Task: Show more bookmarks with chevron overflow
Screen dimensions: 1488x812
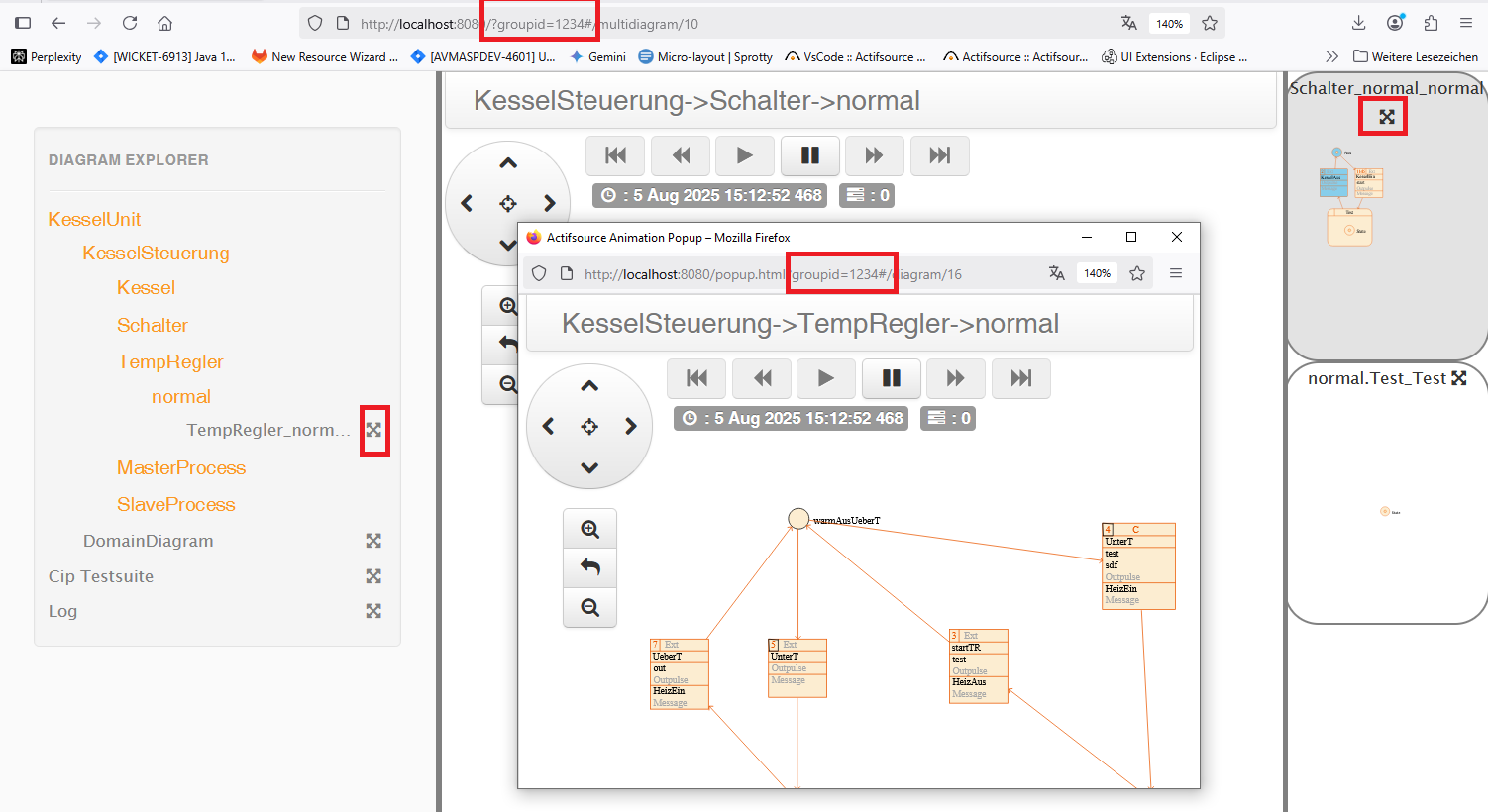Action: point(1331,57)
